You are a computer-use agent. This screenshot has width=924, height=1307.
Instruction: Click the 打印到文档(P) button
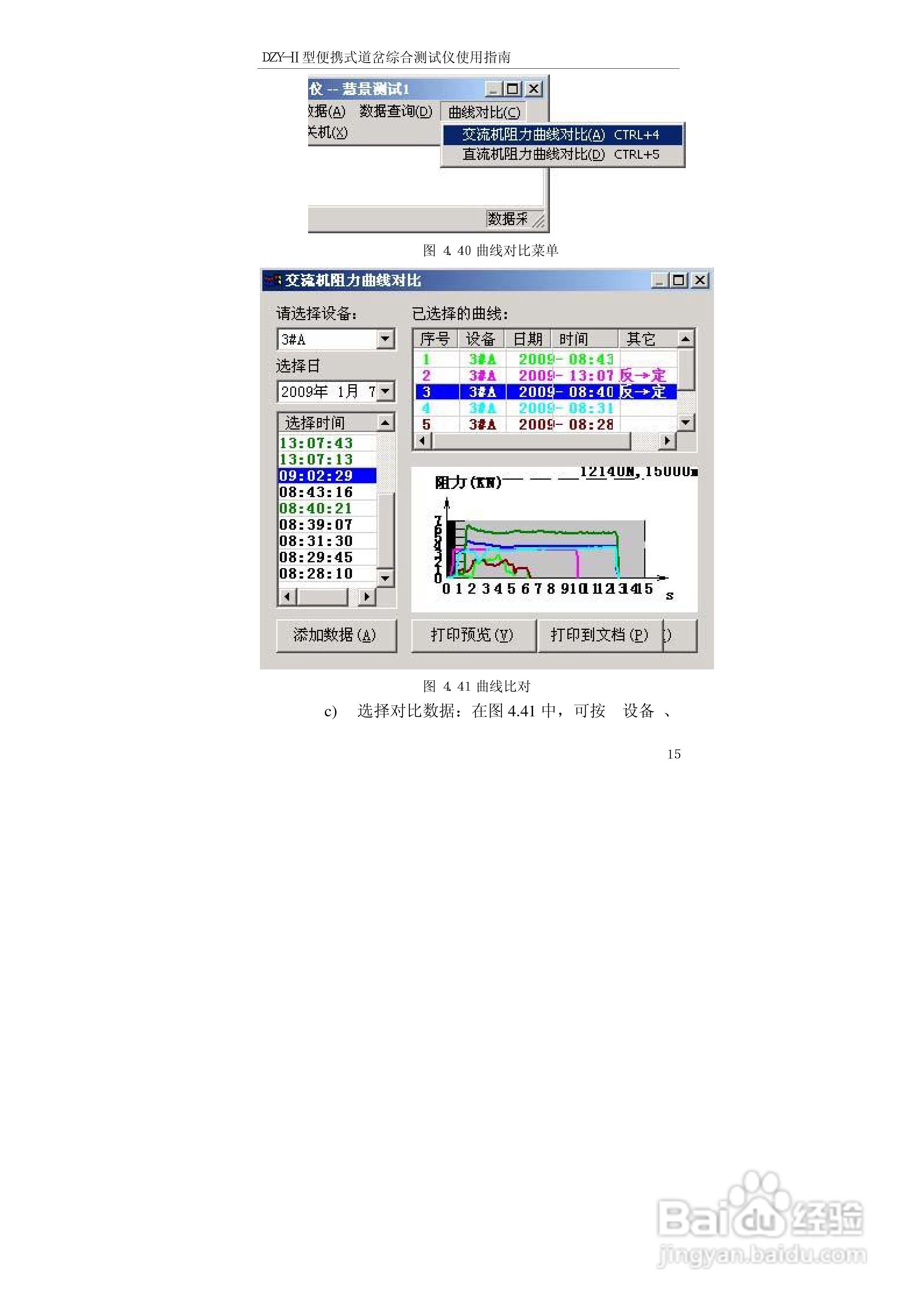pos(599,635)
